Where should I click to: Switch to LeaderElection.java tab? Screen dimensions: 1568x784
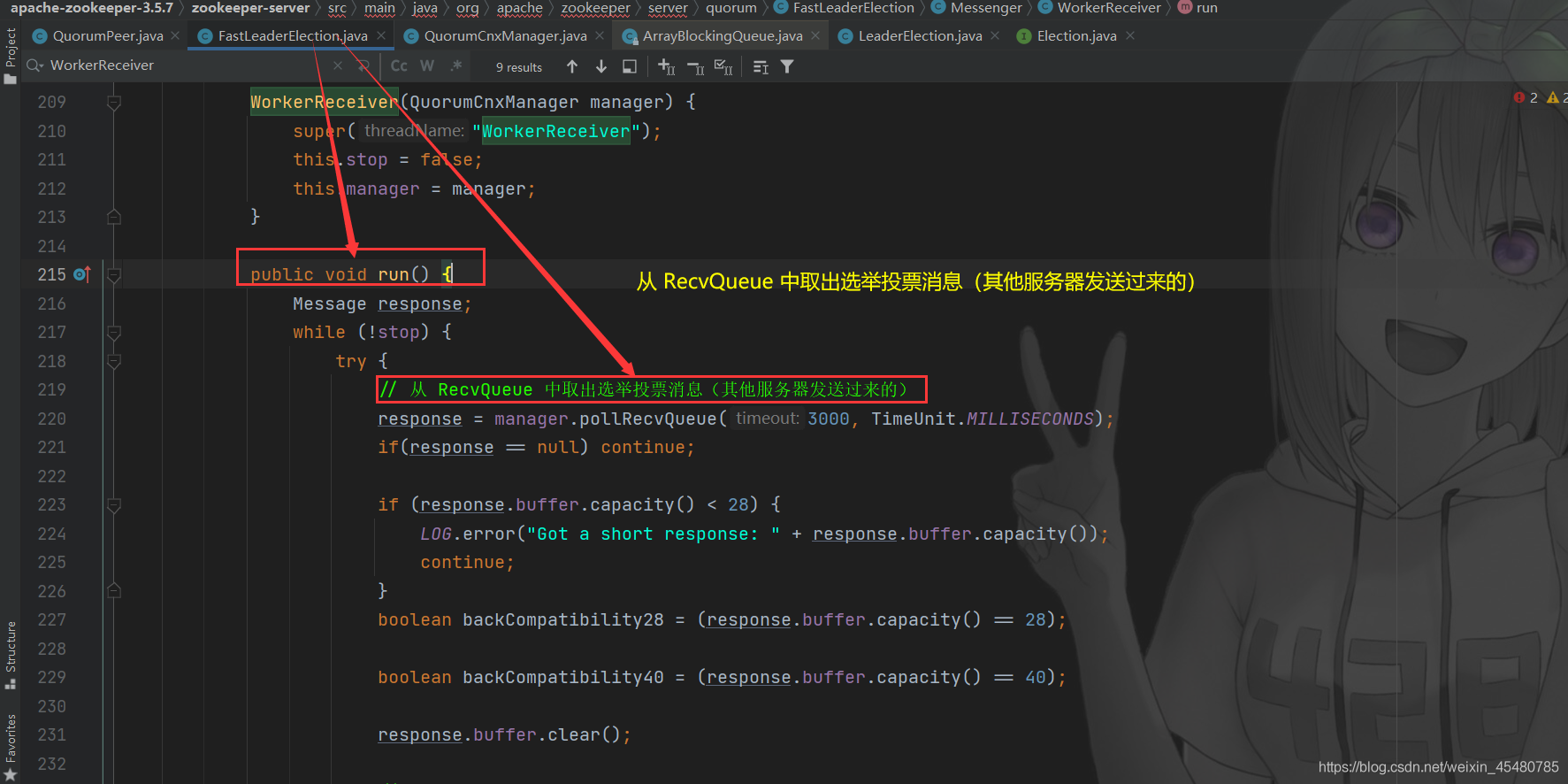pos(920,36)
